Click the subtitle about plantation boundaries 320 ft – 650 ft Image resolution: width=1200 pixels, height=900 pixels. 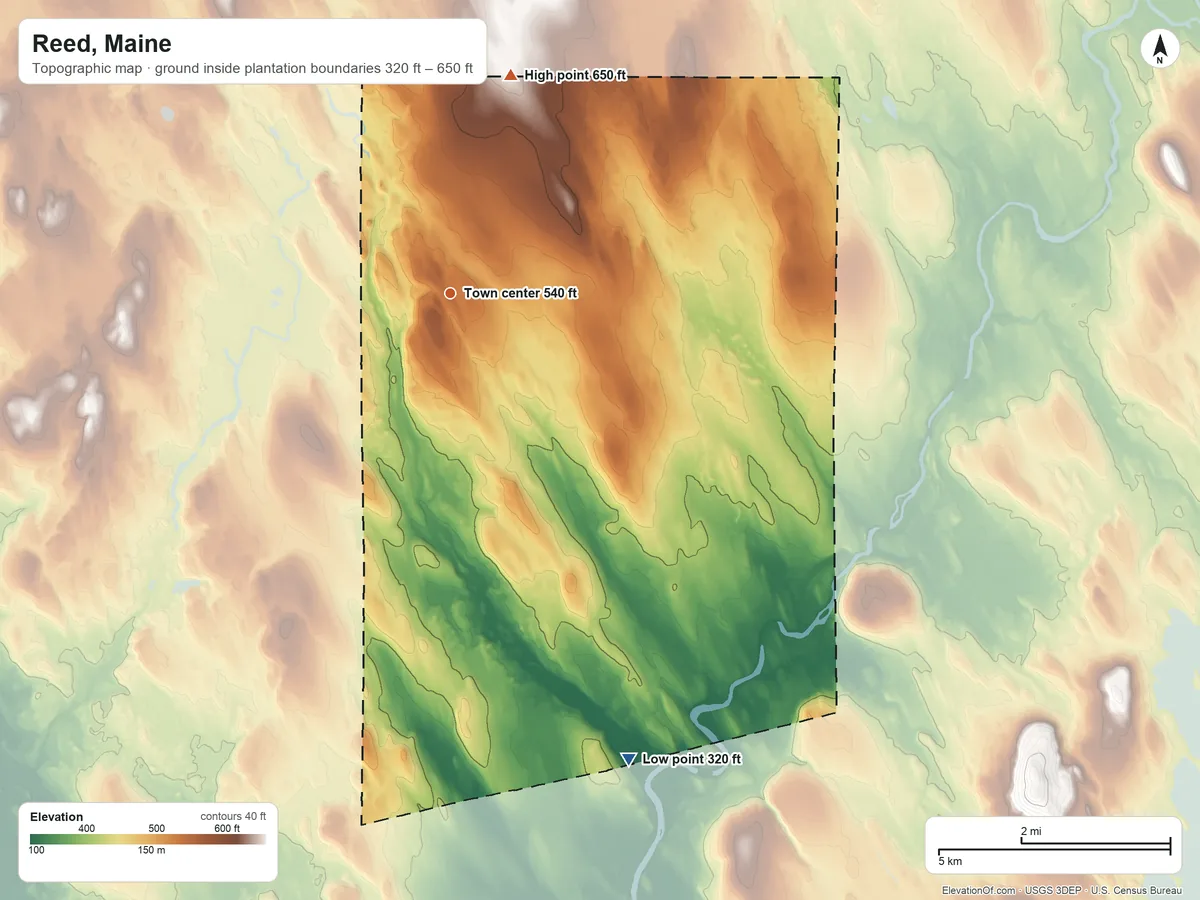[252, 71]
